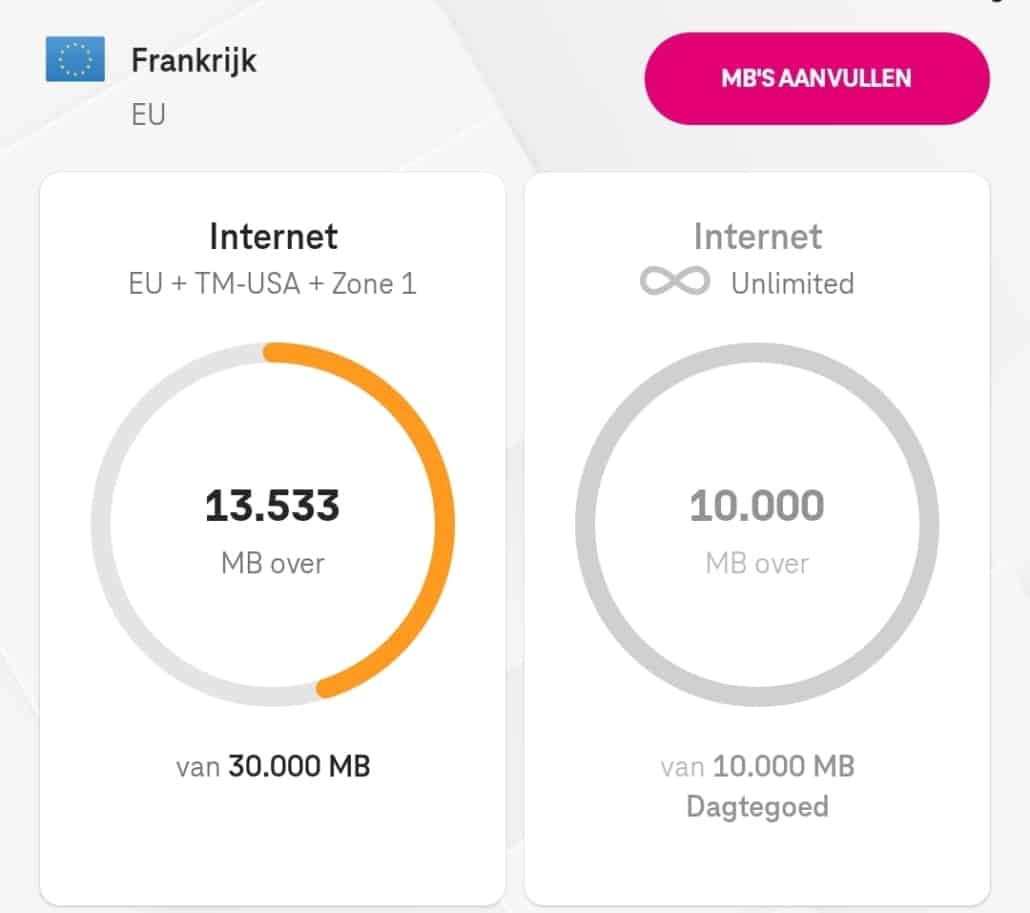Click the 'van 30.000 MB' total label
The image size is (1030, 913).
[x=272, y=767]
